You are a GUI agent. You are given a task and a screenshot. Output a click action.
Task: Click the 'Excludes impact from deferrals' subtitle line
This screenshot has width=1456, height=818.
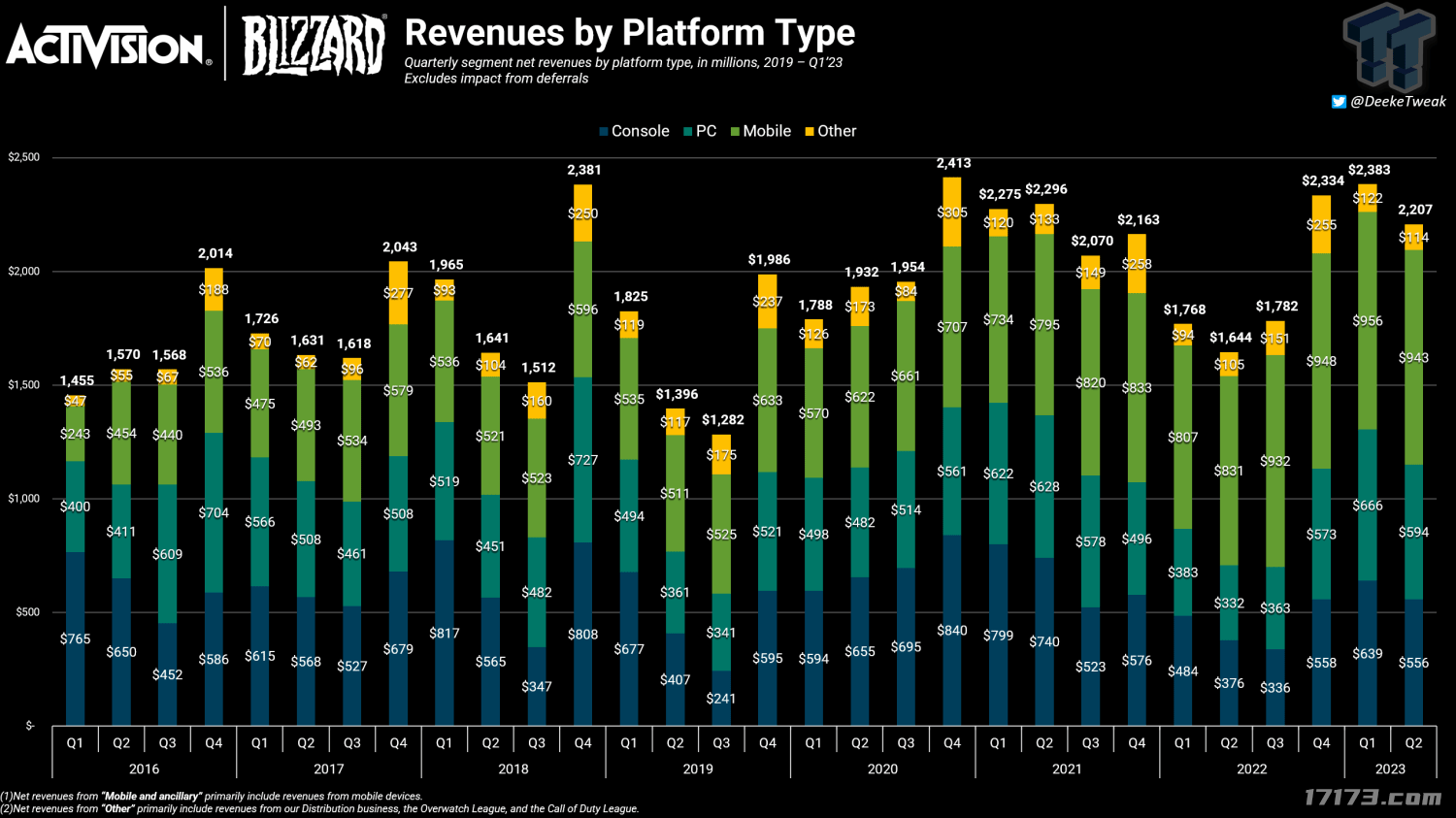coord(496,79)
